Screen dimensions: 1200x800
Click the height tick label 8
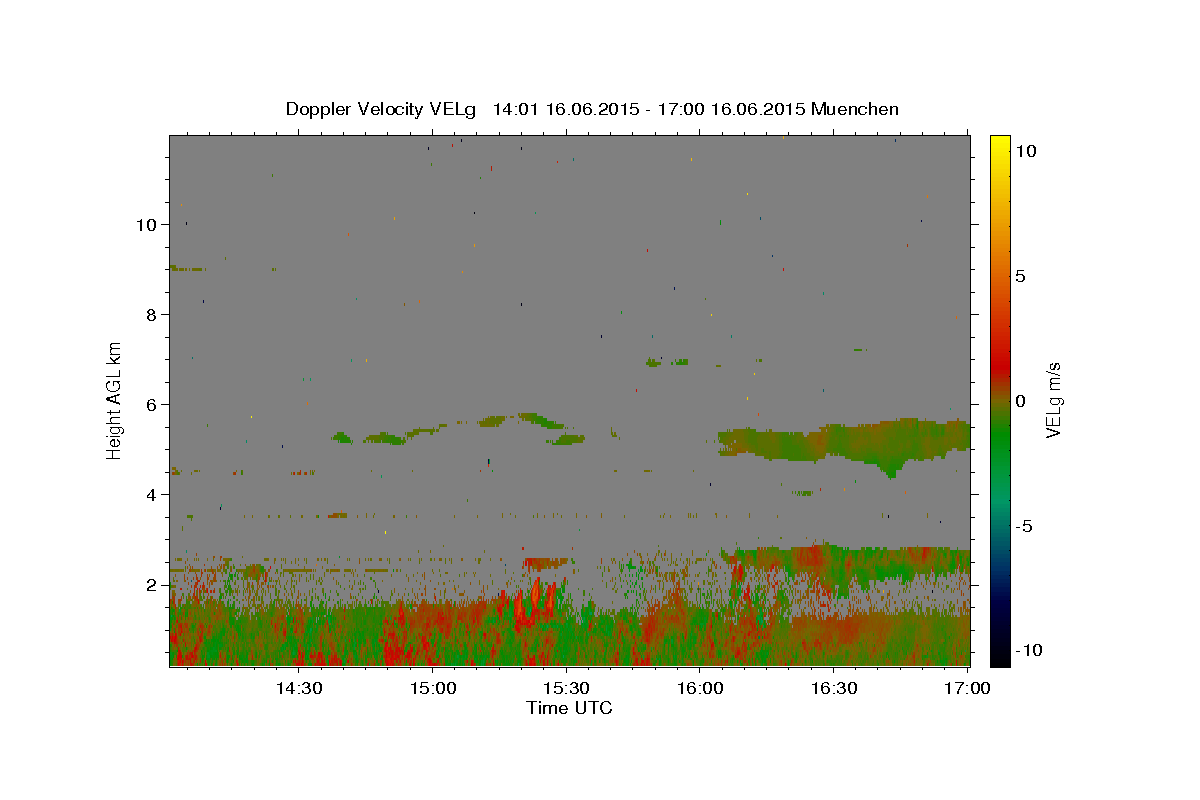pos(152,315)
